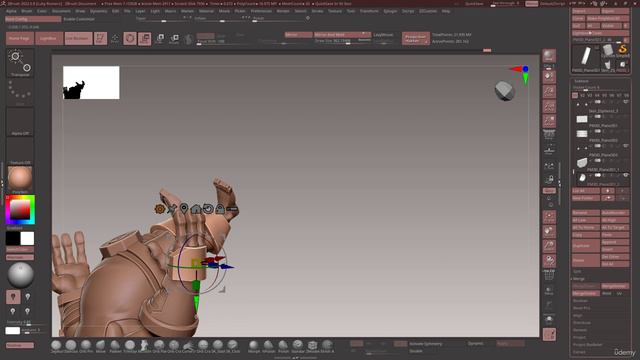Screen dimensions: 640x360
Task: Select the SimpleBrush tool thumbnail
Action: (x=622, y=51)
